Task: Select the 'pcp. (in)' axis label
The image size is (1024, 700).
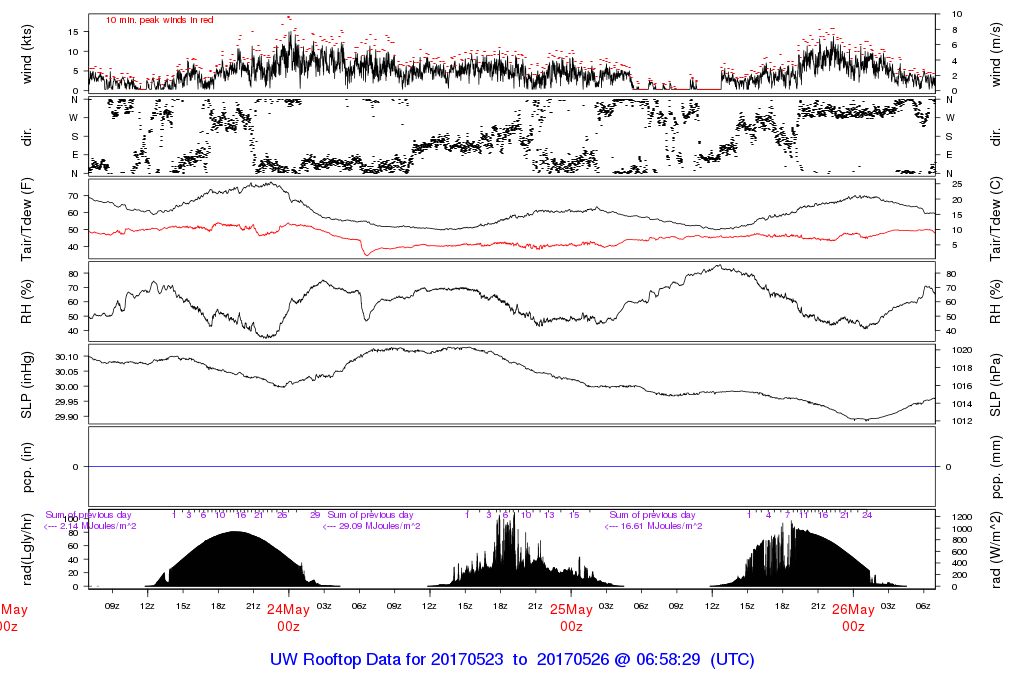Action: [27, 467]
